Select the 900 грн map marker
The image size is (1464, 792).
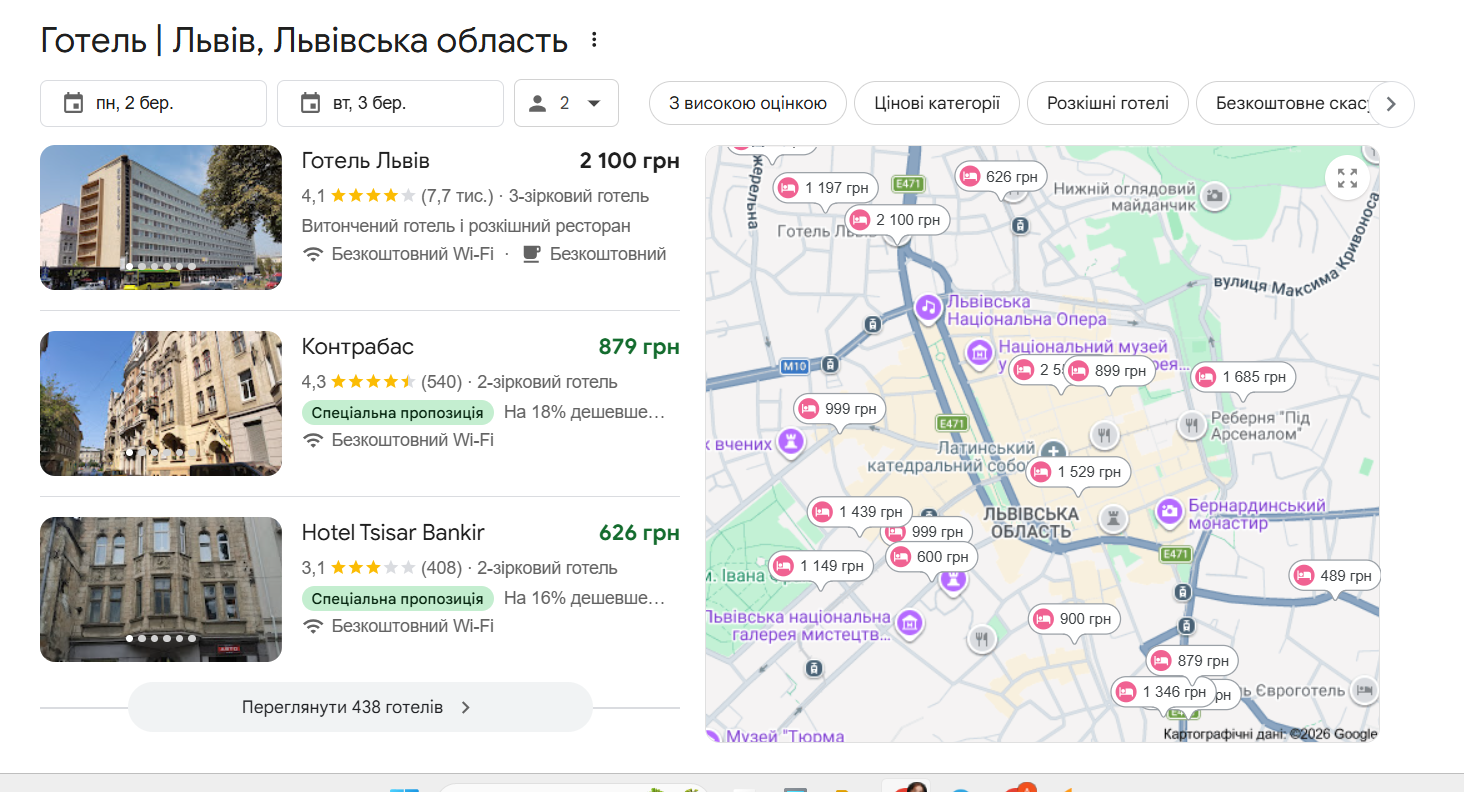click(1074, 619)
